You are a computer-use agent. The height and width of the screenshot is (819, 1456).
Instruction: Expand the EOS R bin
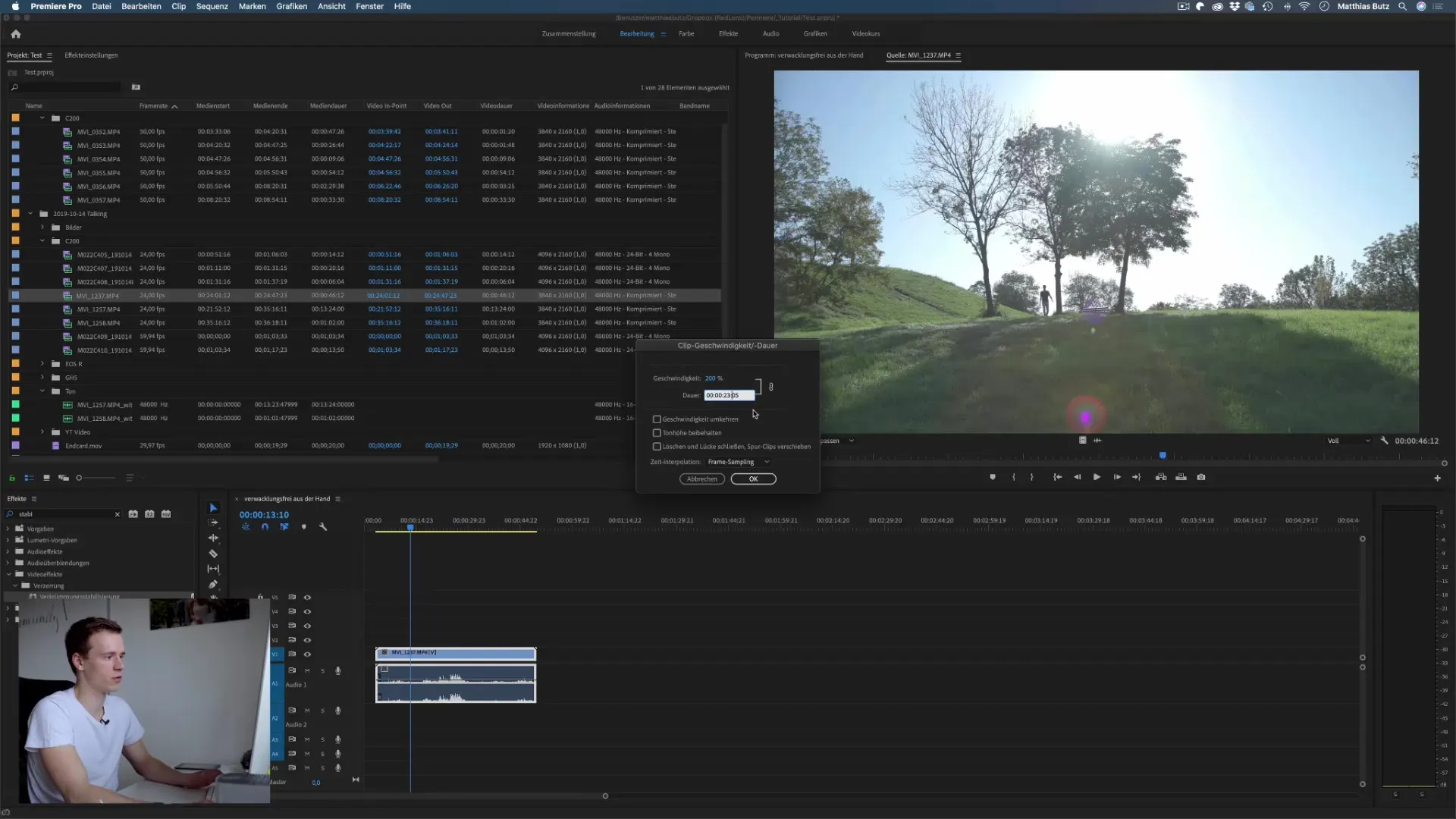pyautogui.click(x=42, y=364)
